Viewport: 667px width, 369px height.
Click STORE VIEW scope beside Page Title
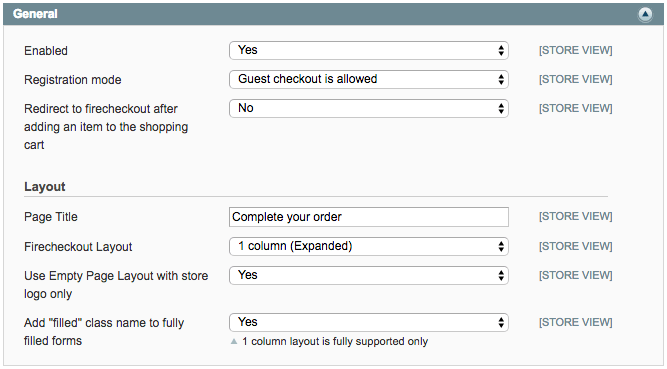pyautogui.click(x=576, y=216)
